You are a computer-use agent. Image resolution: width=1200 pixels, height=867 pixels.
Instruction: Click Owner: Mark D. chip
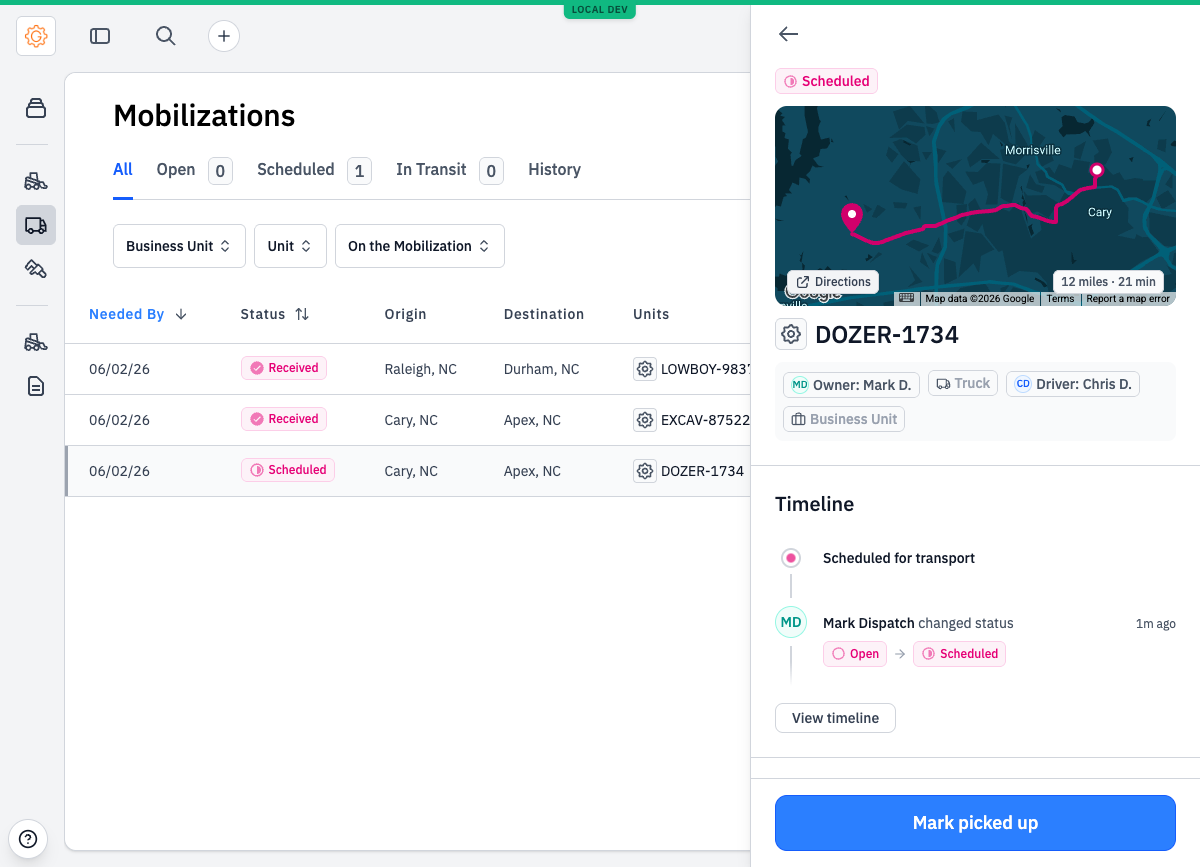[851, 384]
